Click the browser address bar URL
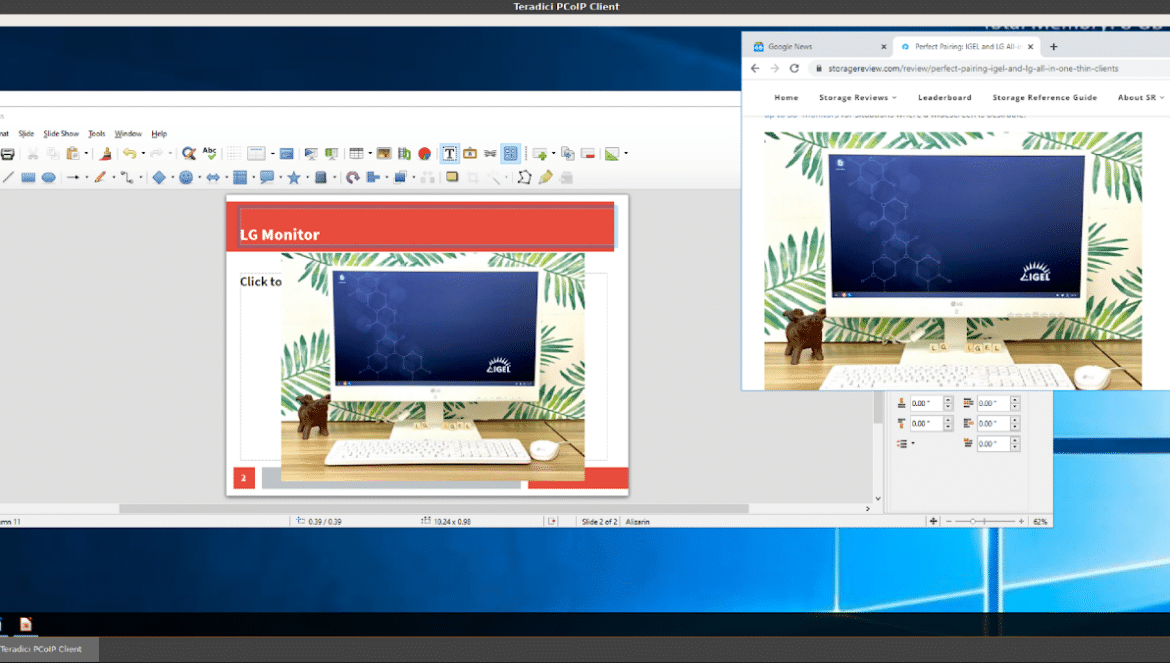 pos(973,69)
